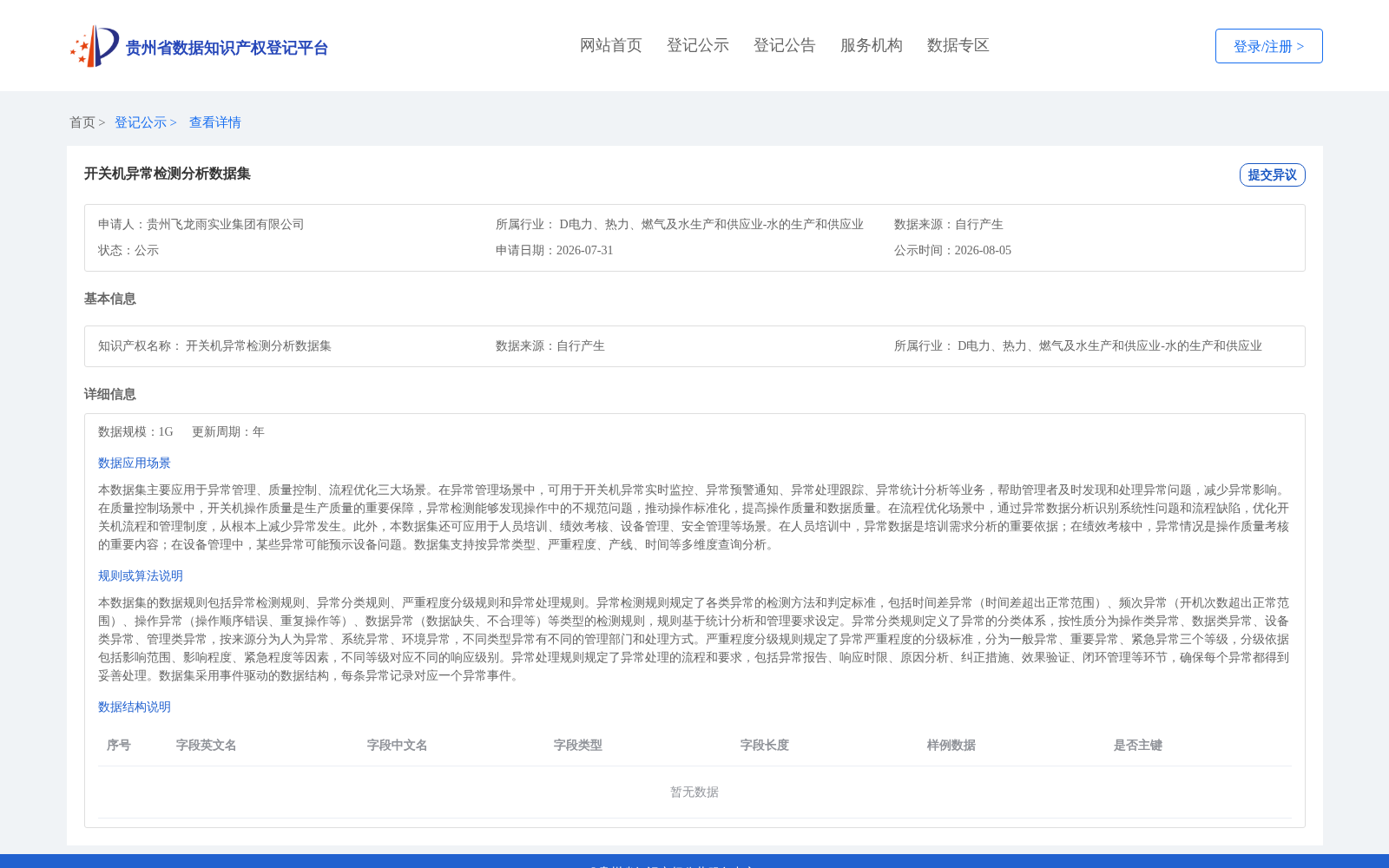1389x868 pixels.
Task: Click 公示时间：2026-08-05
Action: pyautogui.click(x=952, y=250)
